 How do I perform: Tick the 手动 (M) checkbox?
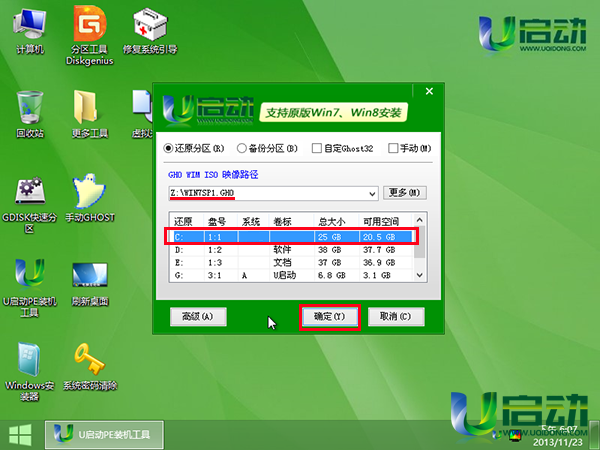click(393, 149)
